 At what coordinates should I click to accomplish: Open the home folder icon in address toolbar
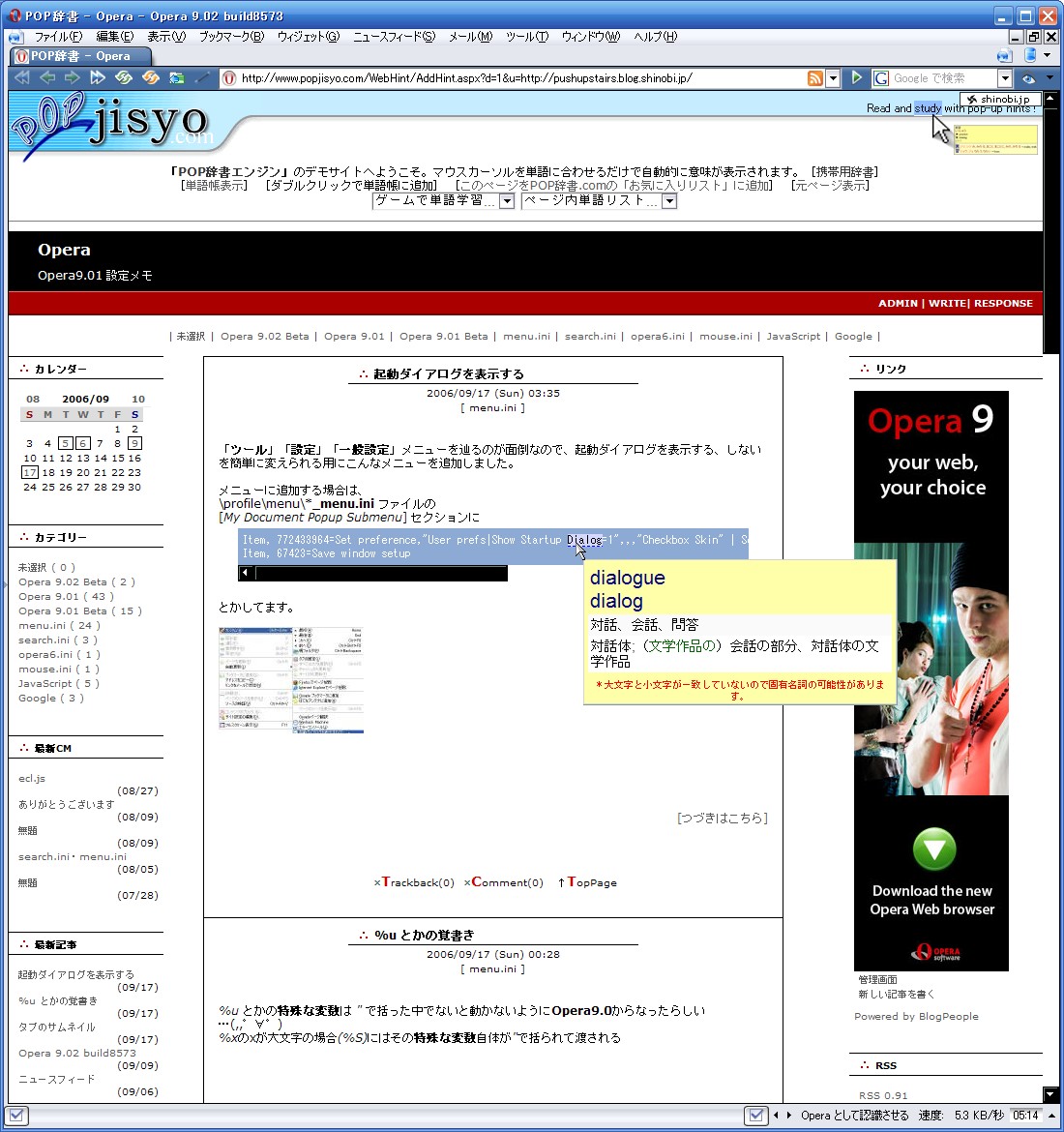tap(176, 77)
